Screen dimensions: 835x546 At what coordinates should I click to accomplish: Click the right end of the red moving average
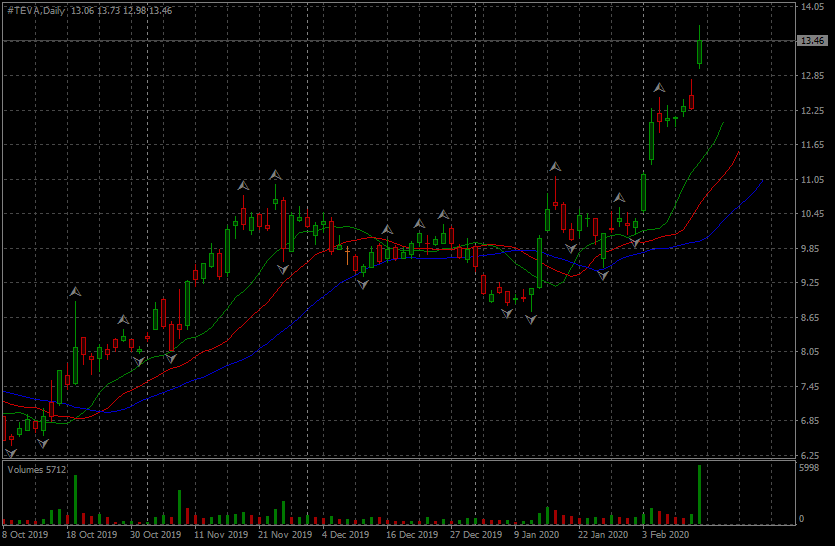tap(739, 152)
